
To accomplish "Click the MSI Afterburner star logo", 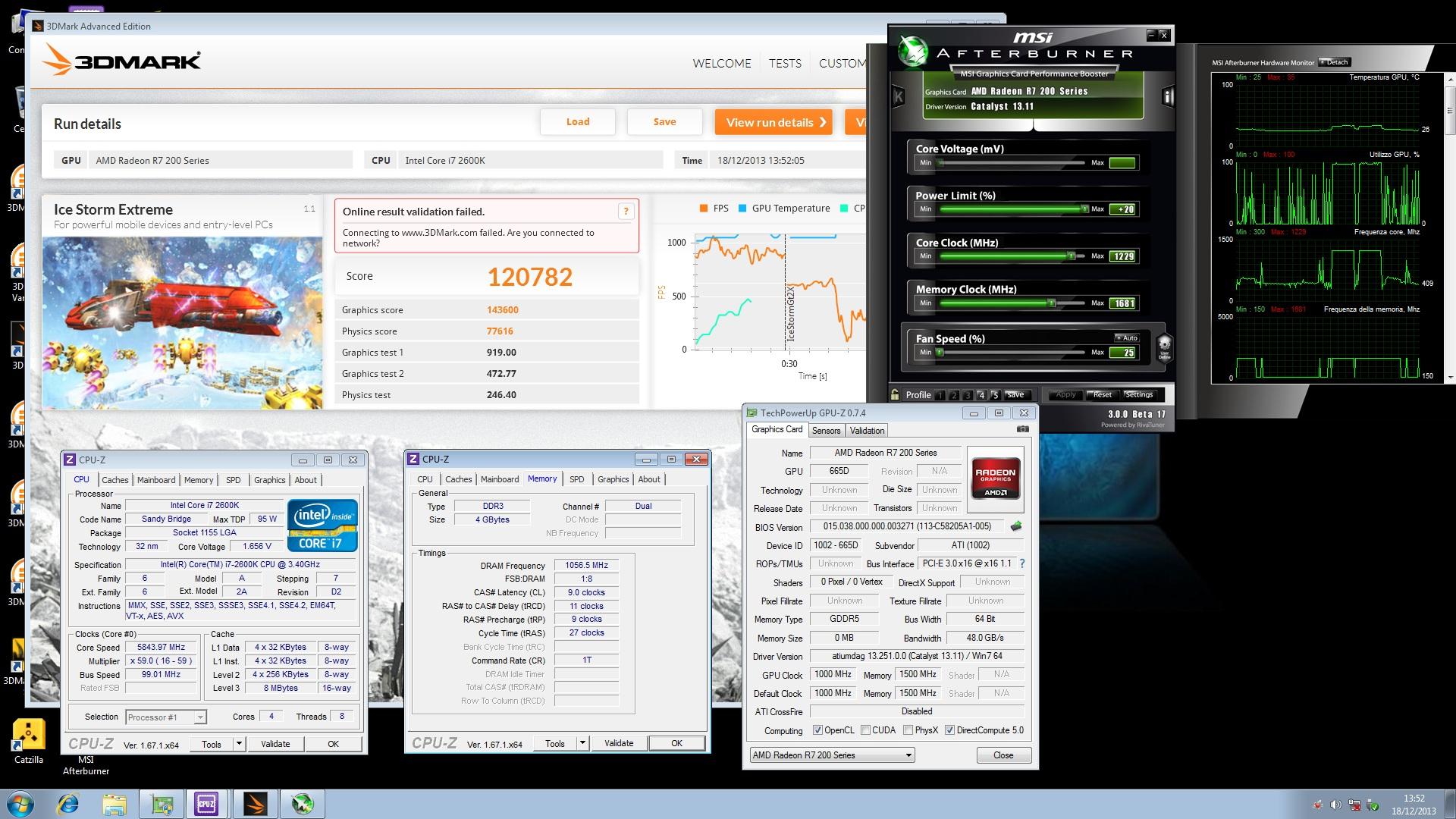I will 912,50.
